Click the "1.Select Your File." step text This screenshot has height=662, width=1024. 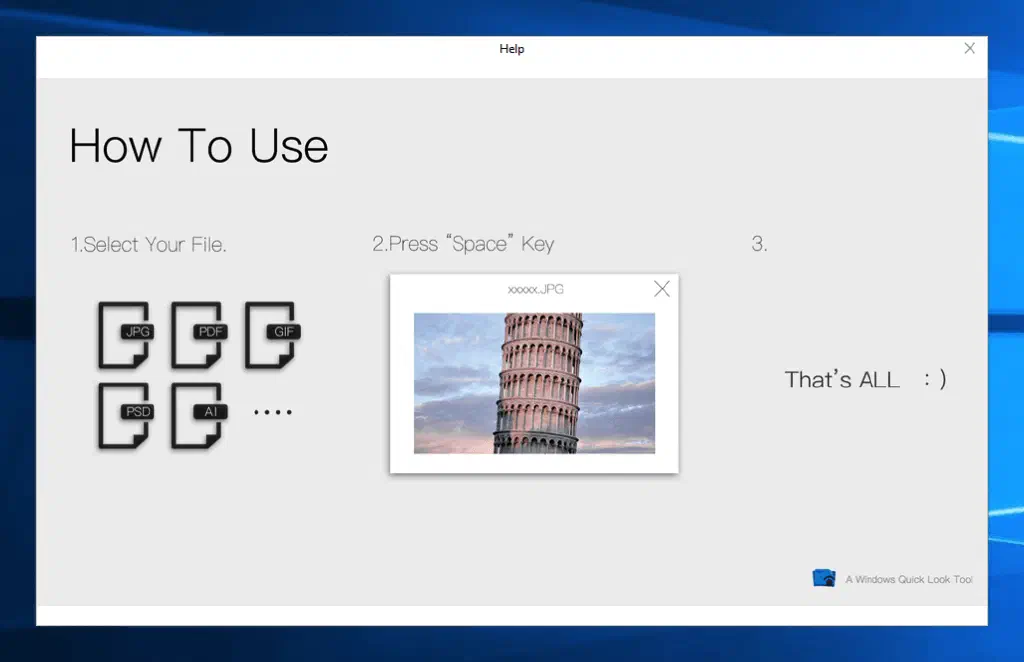(148, 244)
